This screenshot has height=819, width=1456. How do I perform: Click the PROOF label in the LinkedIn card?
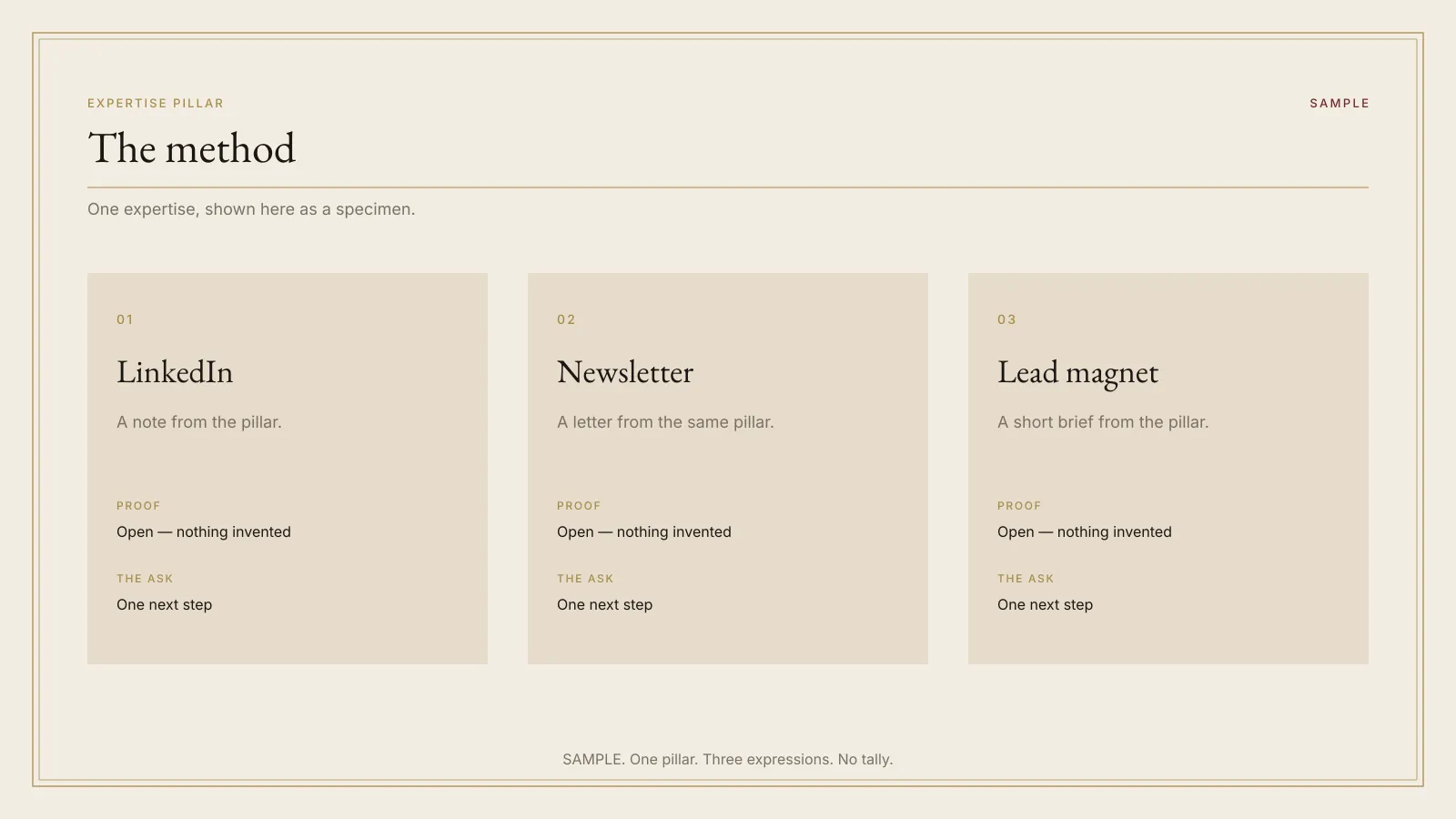click(x=138, y=506)
